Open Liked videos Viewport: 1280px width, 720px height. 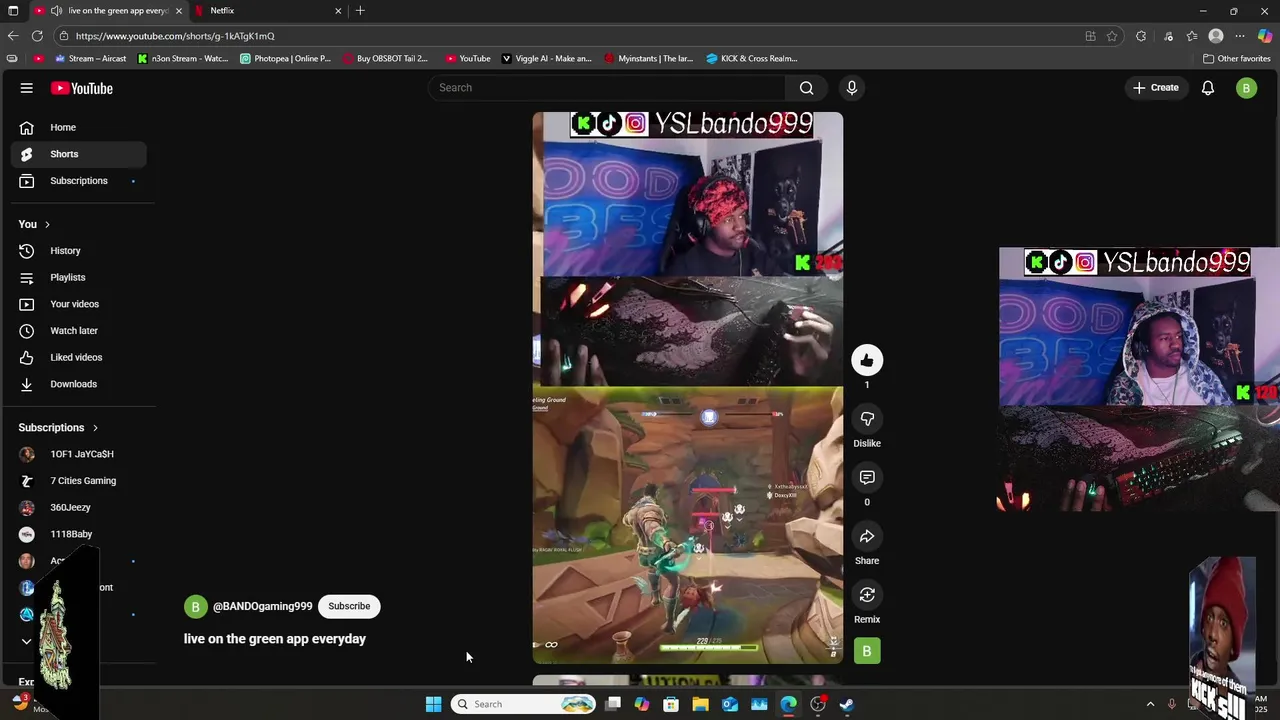[x=79, y=357]
